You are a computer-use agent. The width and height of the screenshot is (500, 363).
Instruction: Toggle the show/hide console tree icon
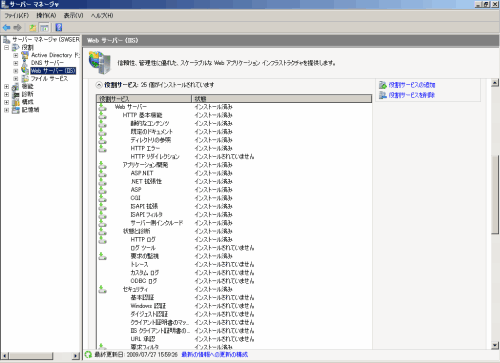point(44,28)
